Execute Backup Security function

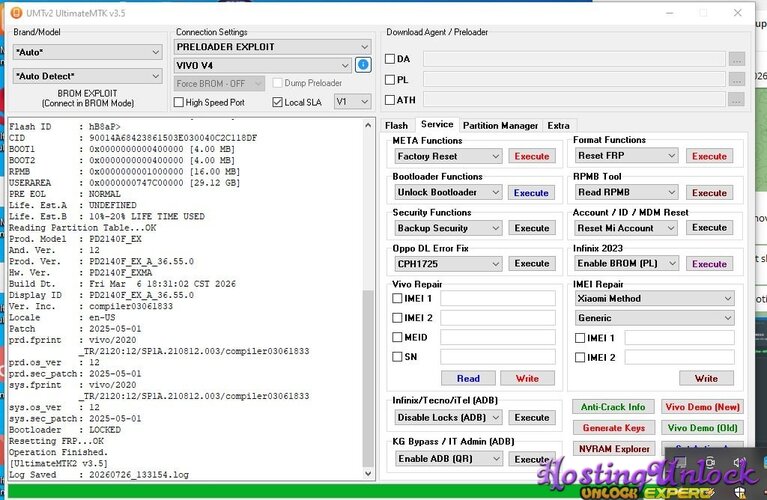click(x=532, y=228)
